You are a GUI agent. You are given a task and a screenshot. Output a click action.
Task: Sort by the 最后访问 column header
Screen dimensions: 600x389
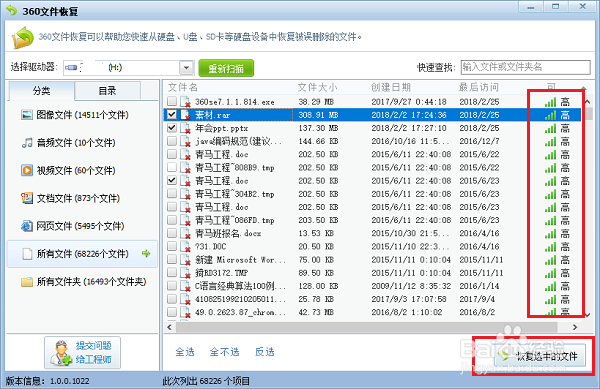click(479, 88)
